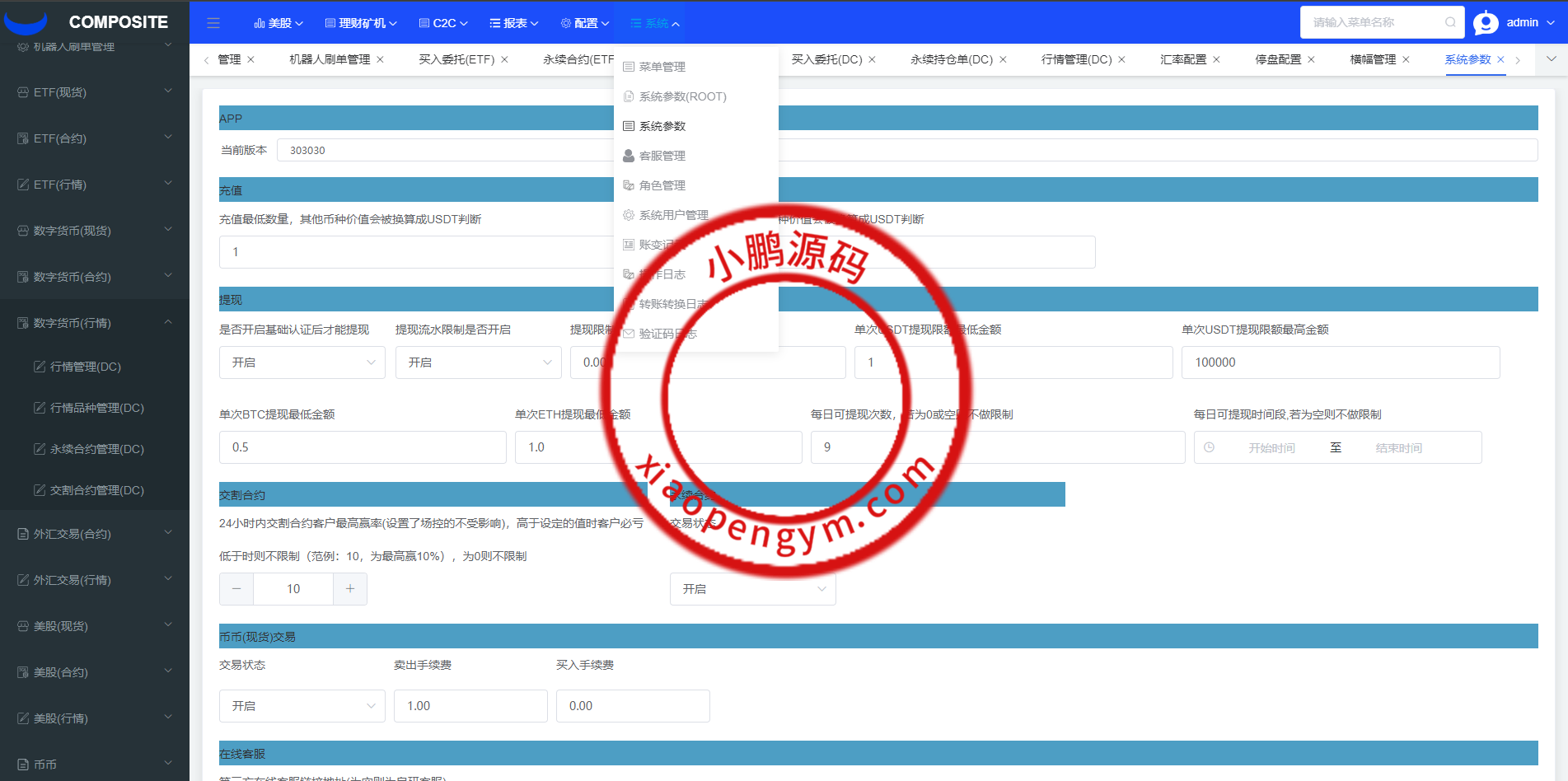The image size is (1568, 781).
Task: Switch to 汇率配置 tab
Action: pos(1182,59)
